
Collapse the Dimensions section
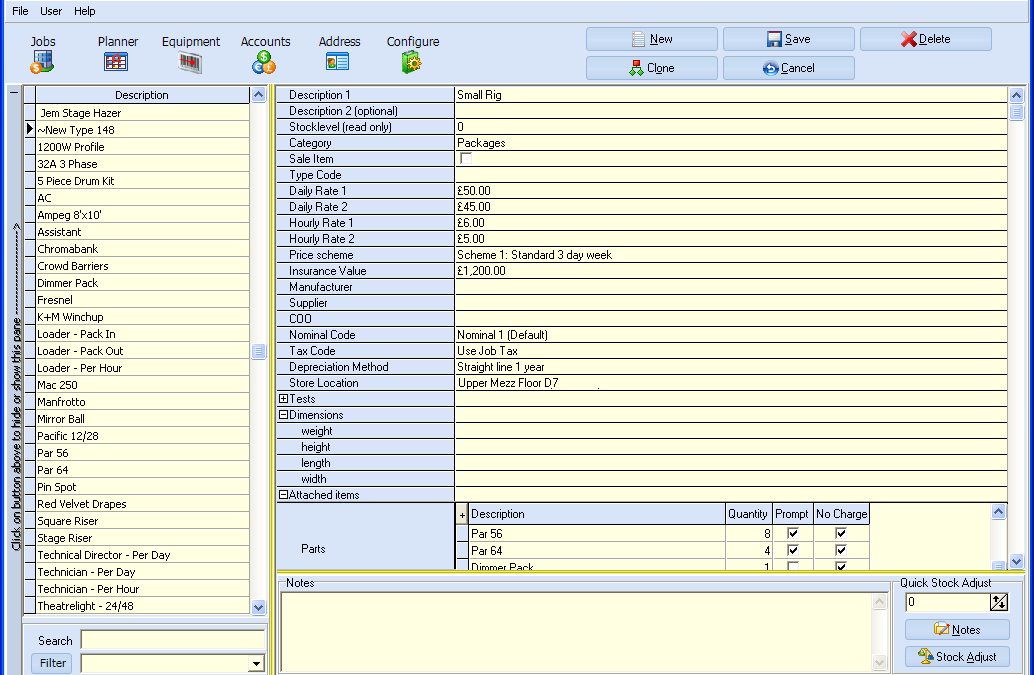tap(283, 415)
